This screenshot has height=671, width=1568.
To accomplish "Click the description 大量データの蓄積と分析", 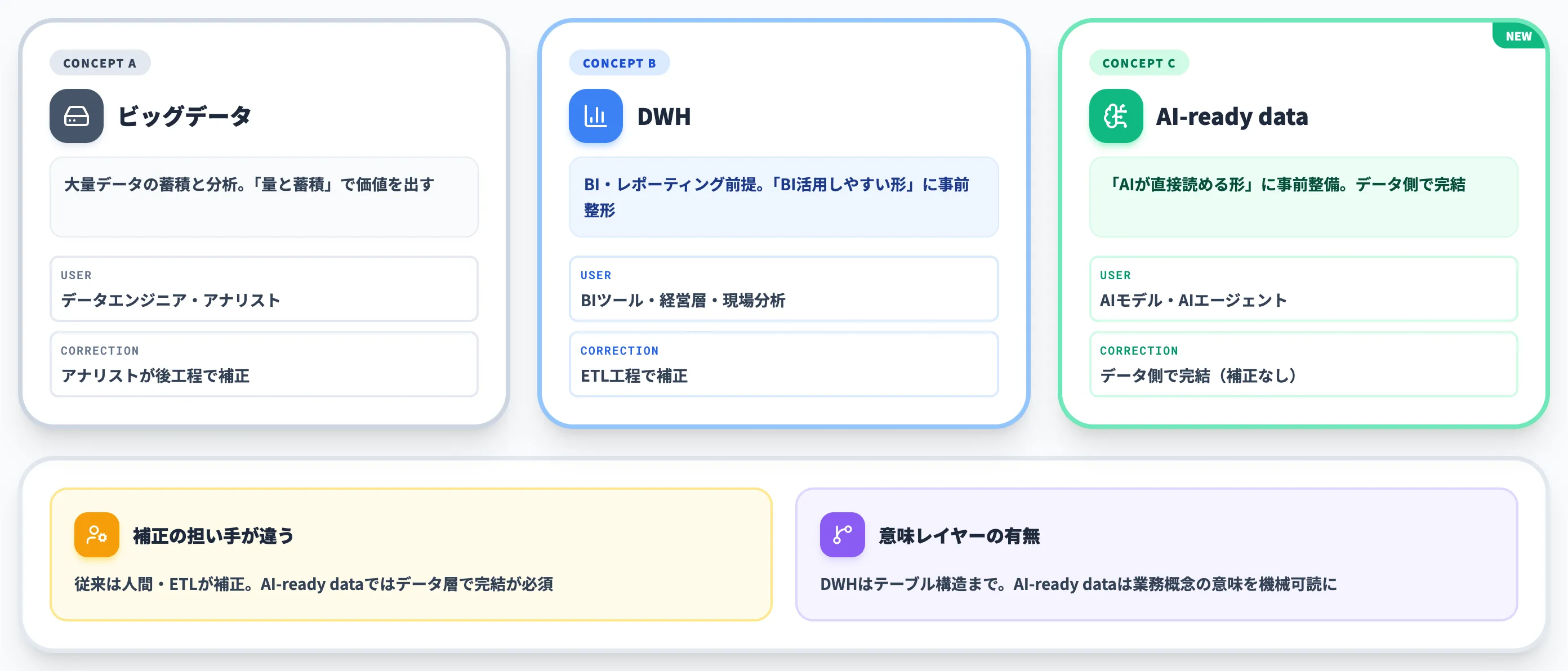I will click(x=250, y=184).
